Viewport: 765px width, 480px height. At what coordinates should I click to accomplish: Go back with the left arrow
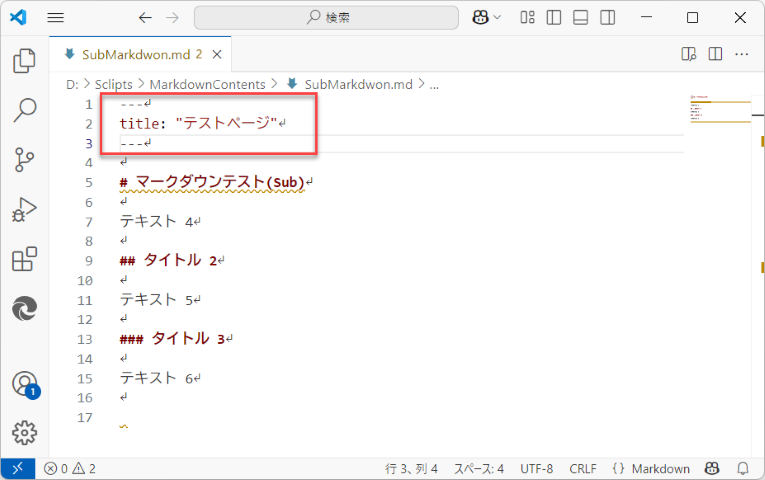[x=145, y=18]
